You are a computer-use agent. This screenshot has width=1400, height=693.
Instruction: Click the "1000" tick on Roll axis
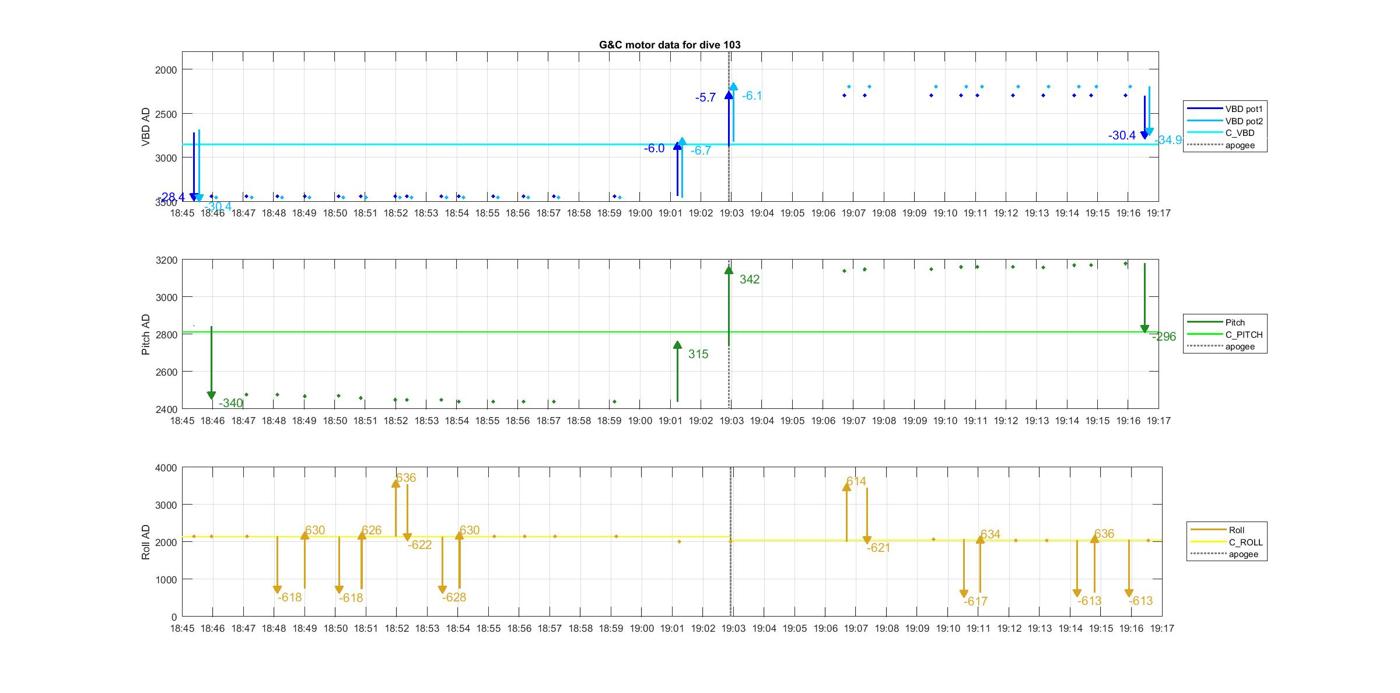coord(164,580)
